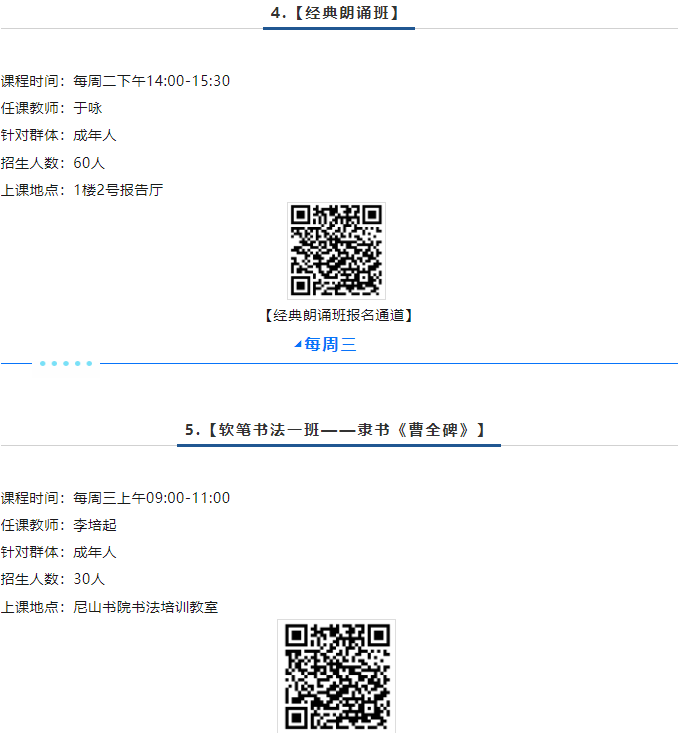This screenshot has height=733, width=684.
Task: Click 成年人 under 任课教师：于咏
Action: click(x=95, y=135)
